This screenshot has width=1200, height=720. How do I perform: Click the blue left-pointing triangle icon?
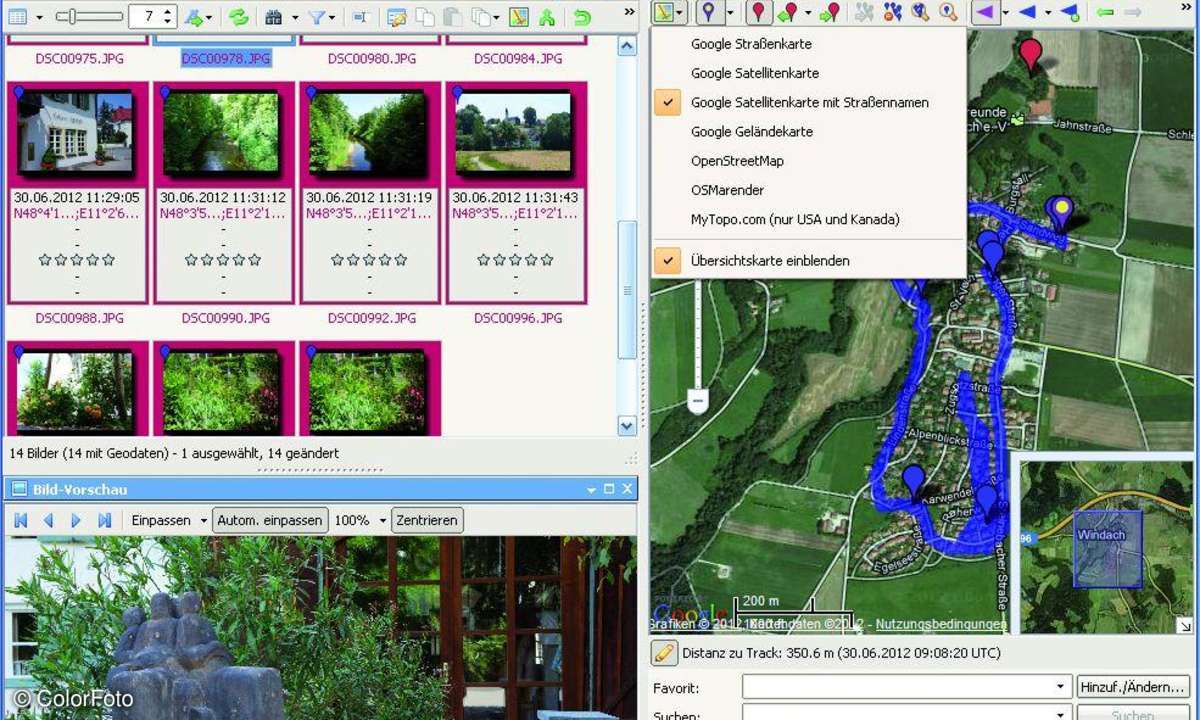point(1027,13)
